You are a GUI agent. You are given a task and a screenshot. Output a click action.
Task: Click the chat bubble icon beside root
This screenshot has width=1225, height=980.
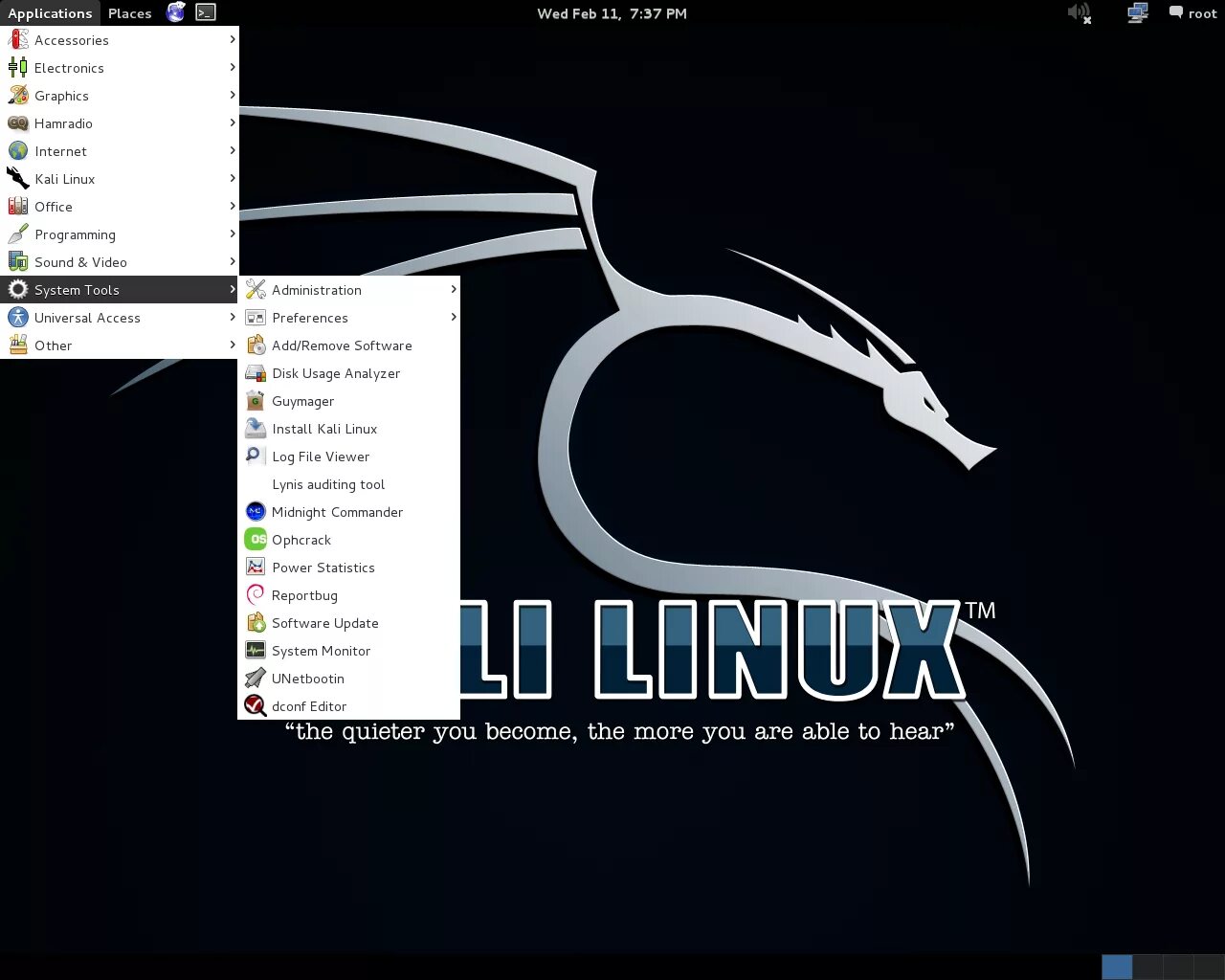pos(1175,12)
